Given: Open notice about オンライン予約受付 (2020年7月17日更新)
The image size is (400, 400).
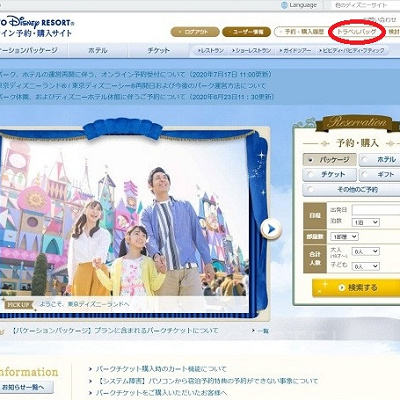Looking at the screenshot, I should 136,74.
